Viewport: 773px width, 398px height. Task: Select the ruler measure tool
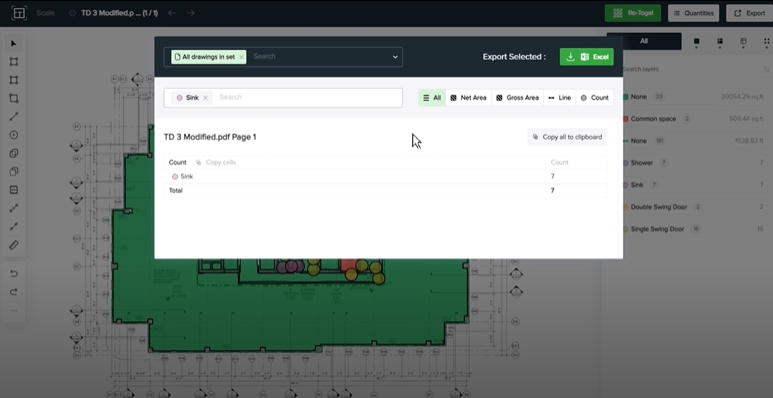pos(14,245)
